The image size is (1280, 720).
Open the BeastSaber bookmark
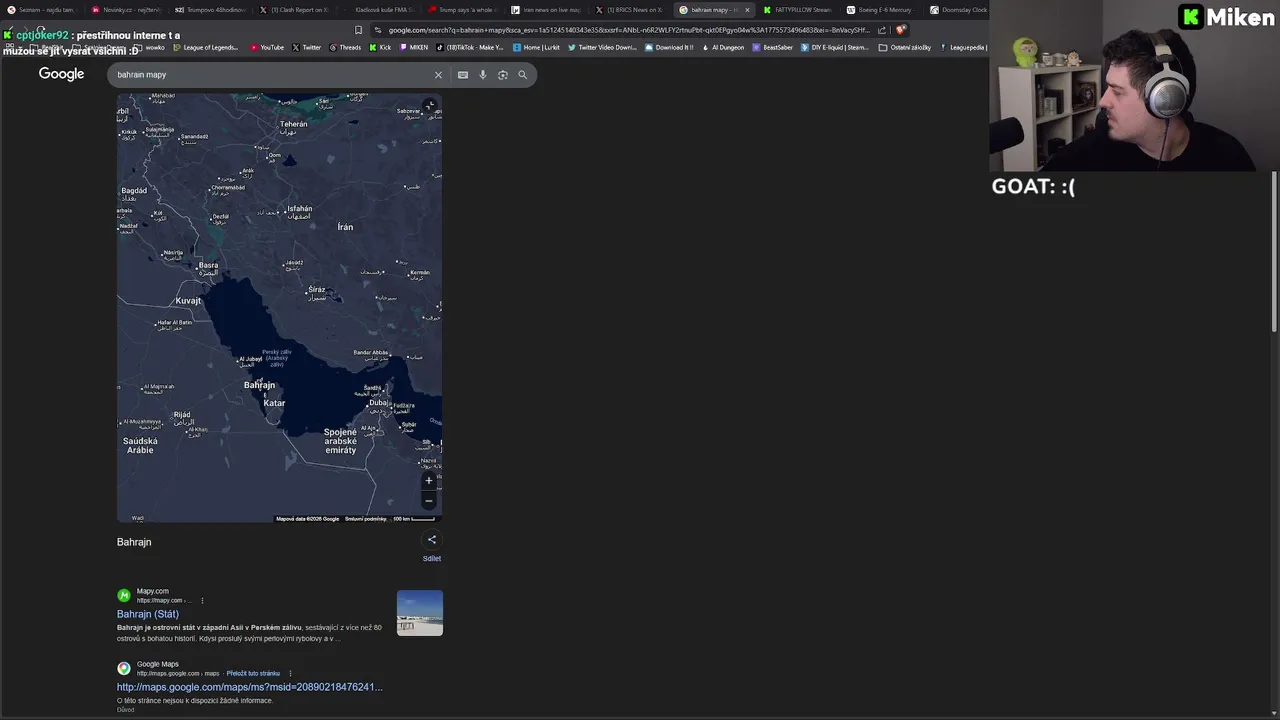click(x=773, y=47)
